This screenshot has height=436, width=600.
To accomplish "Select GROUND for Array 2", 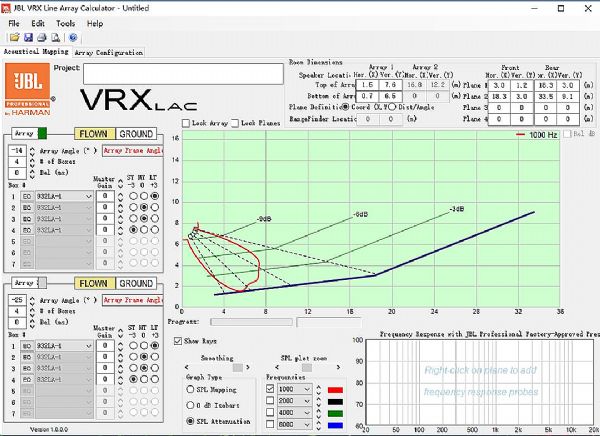I will (136, 283).
